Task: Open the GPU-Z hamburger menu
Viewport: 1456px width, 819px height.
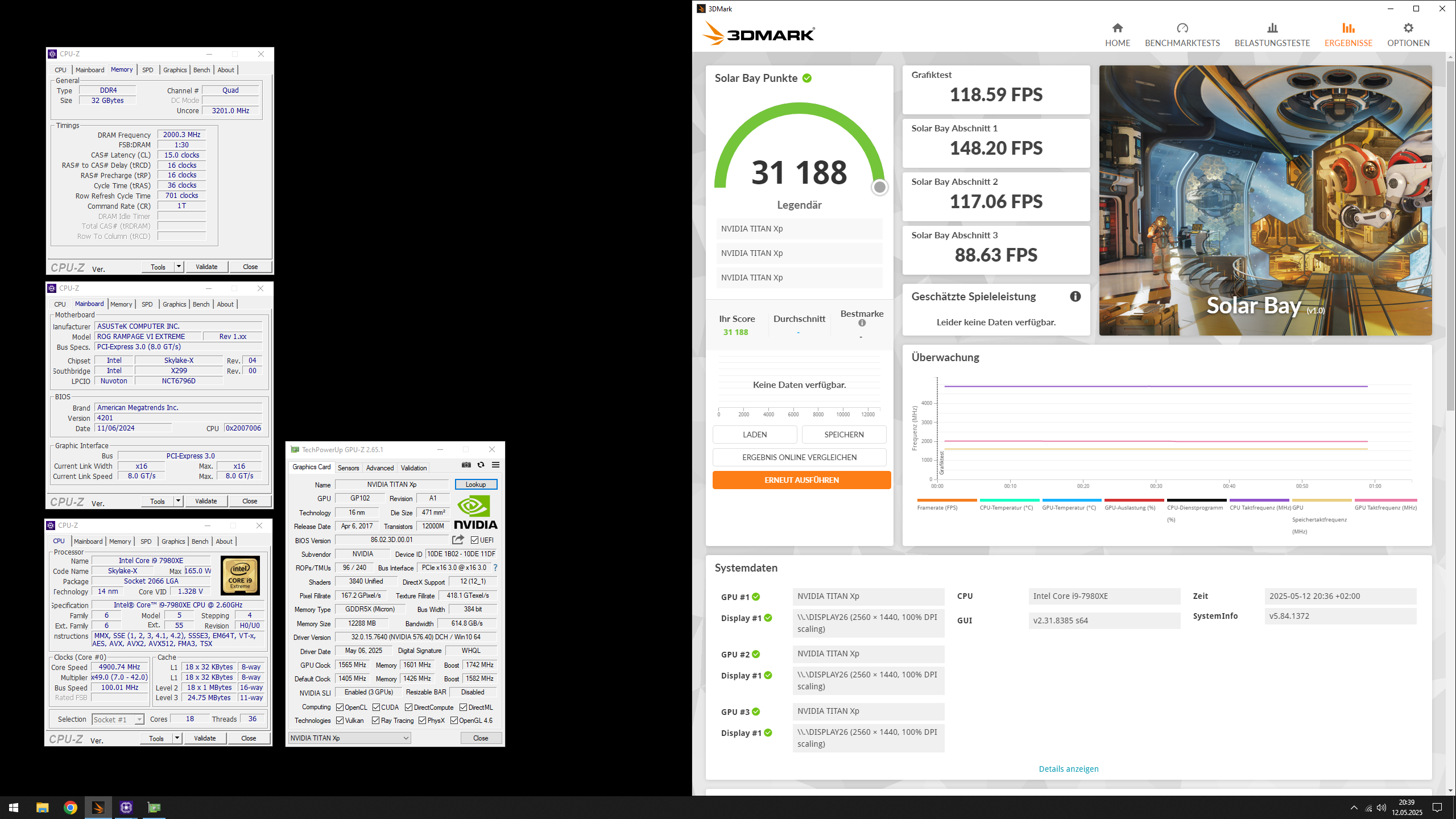Action: coord(495,465)
